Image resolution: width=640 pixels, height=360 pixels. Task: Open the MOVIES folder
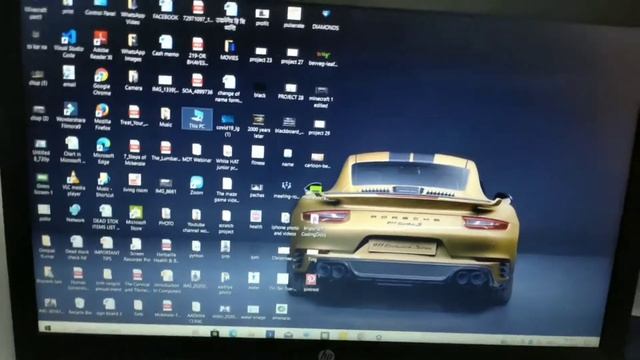pyautogui.click(x=229, y=50)
